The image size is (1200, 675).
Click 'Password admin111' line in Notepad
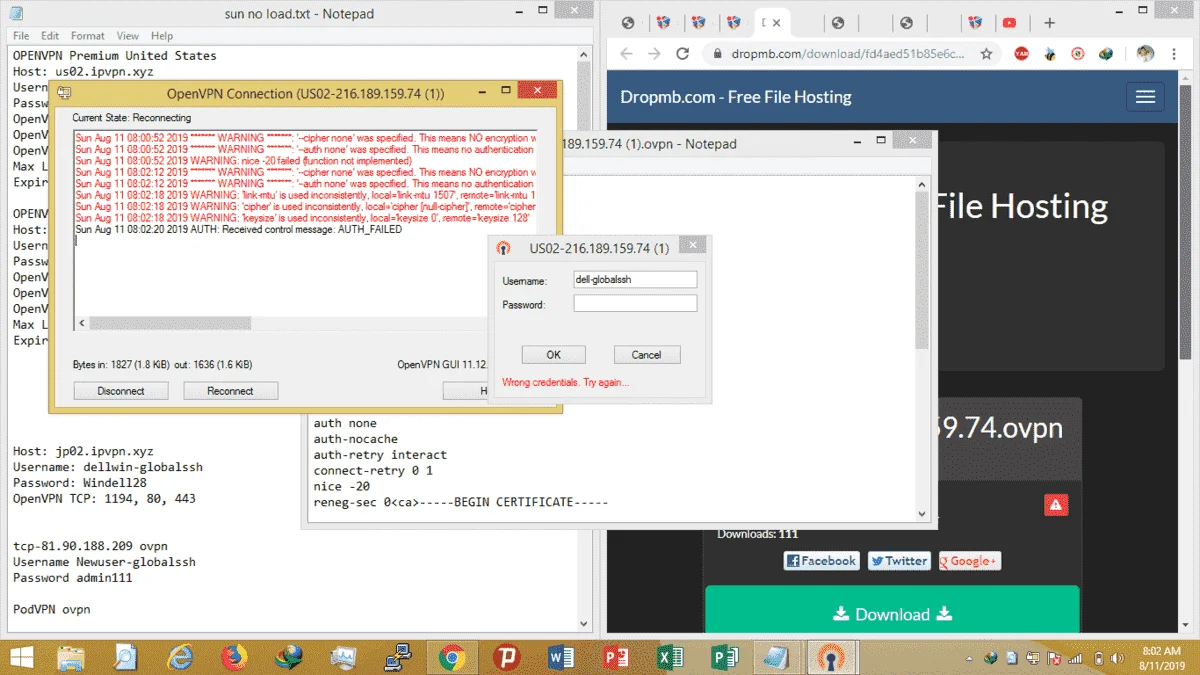pos(73,577)
